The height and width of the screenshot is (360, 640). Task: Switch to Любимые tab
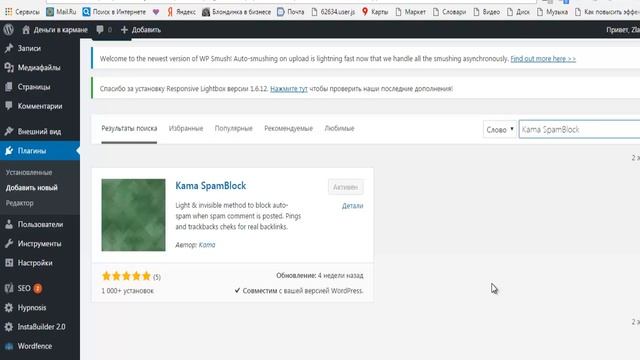point(339,128)
